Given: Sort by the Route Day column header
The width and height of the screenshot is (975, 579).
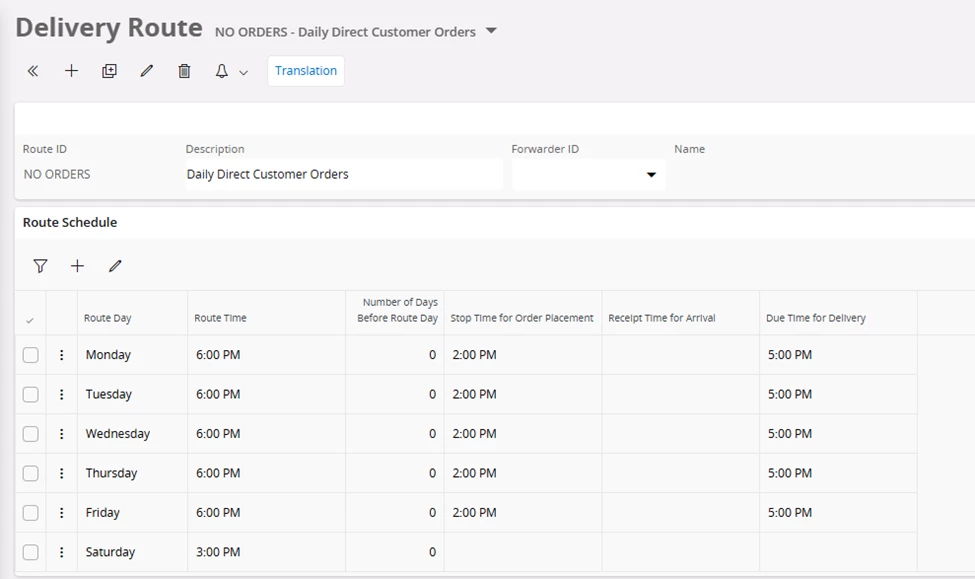Looking at the screenshot, I should (108, 318).
